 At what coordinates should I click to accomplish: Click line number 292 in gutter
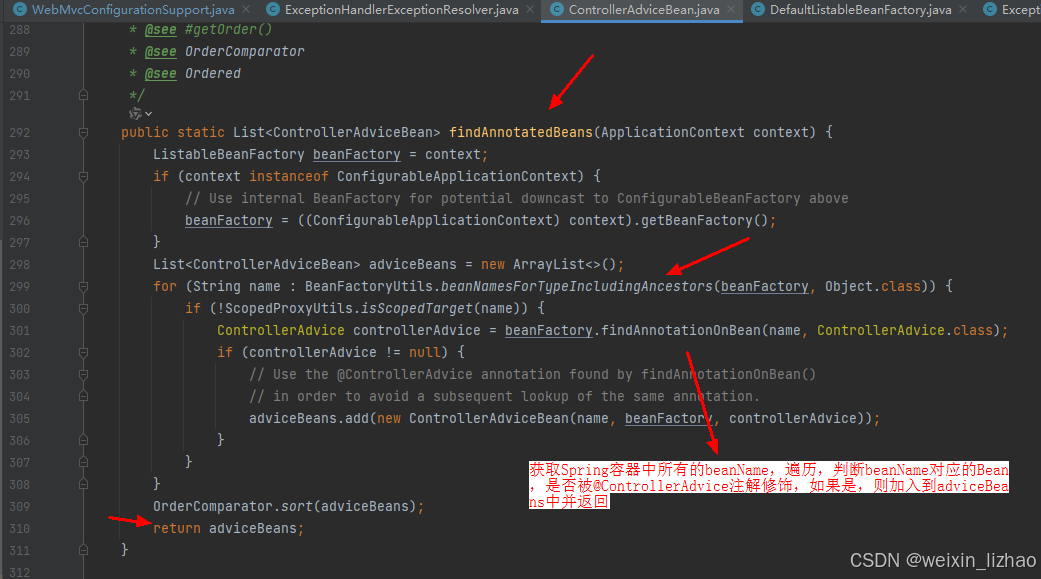(x=19, y=133)
